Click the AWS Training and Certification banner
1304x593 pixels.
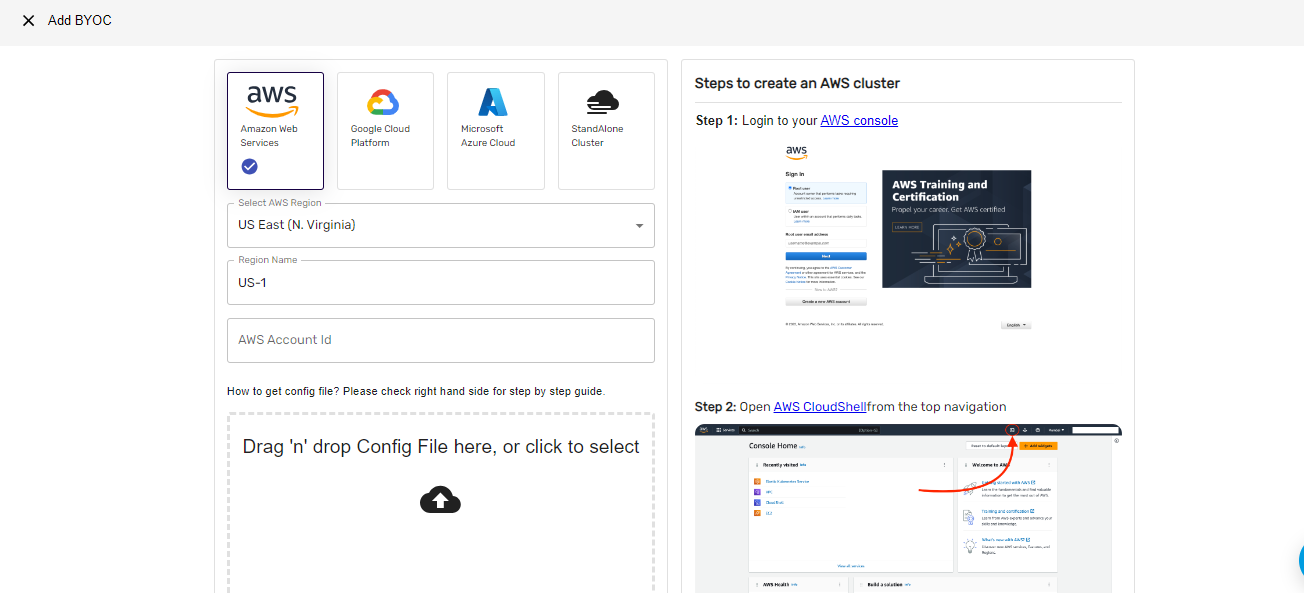tap(956, 229)
